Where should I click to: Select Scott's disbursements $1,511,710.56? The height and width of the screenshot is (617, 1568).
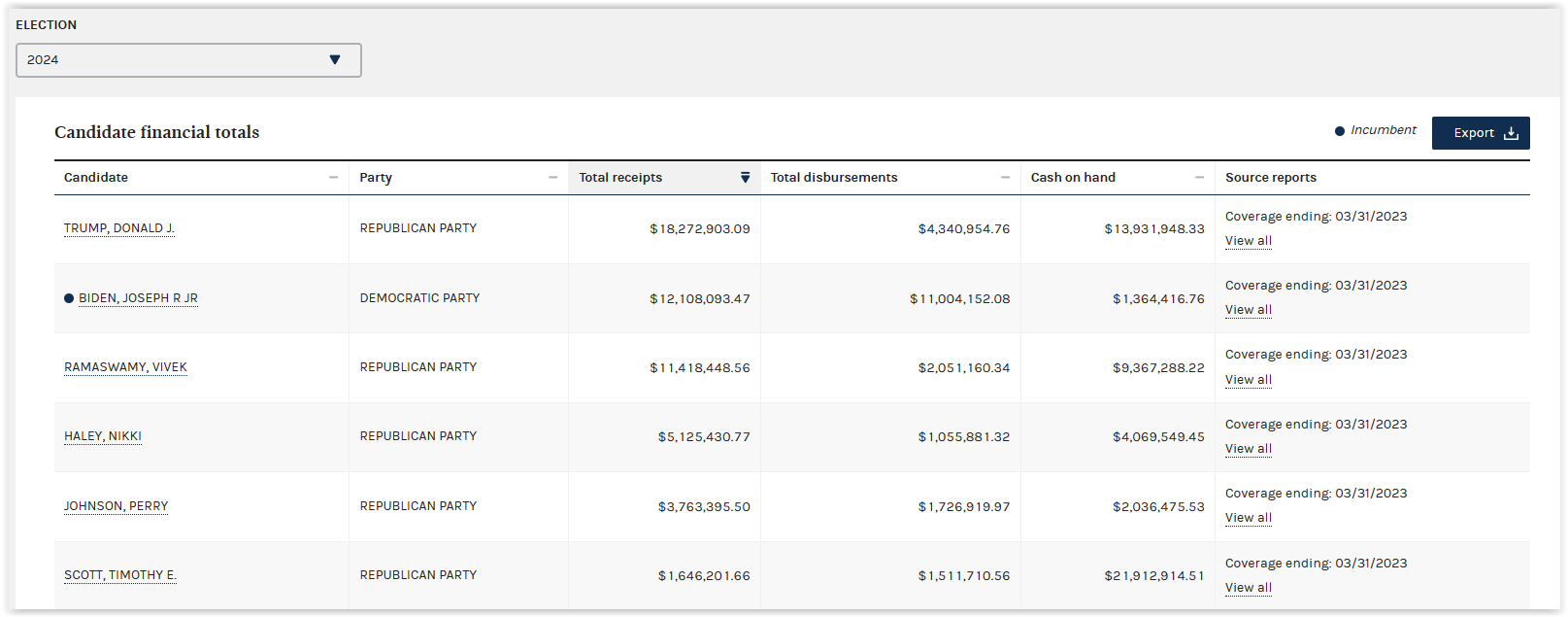tap(964, 576)
